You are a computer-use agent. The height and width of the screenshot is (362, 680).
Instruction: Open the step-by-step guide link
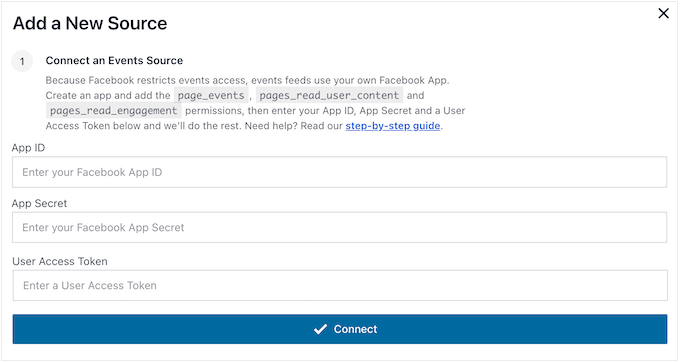click(392, 126)
